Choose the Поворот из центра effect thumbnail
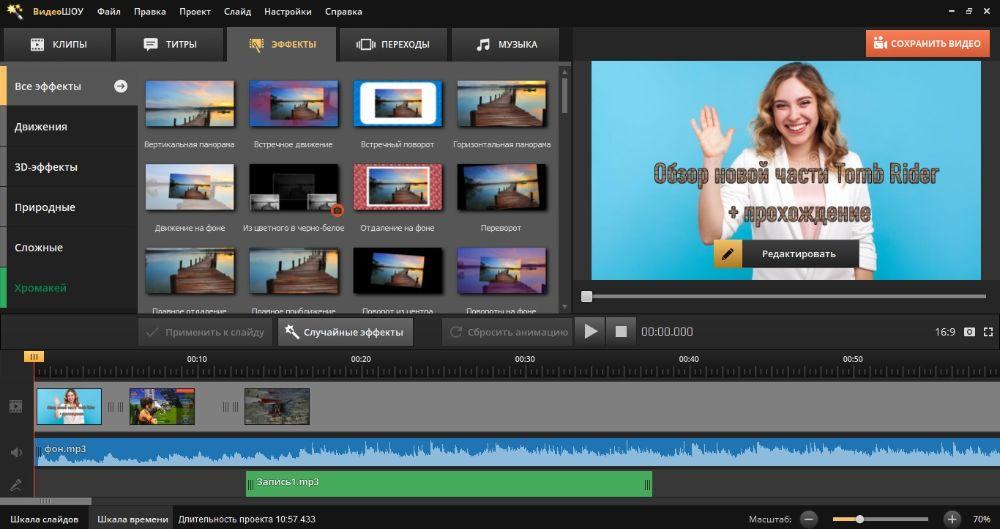The image size is (1000, 529). [x=397, y=271]
